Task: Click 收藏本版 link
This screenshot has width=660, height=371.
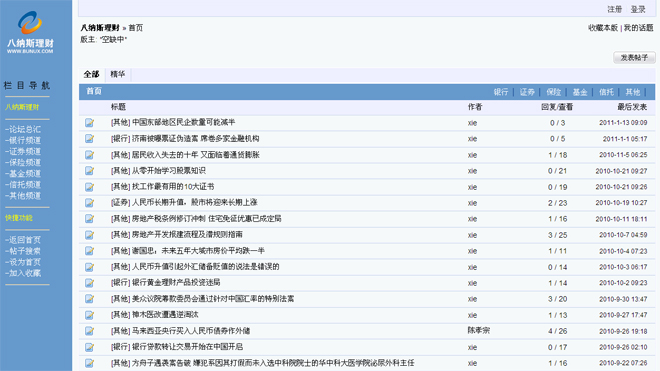Action: point(603,28)
